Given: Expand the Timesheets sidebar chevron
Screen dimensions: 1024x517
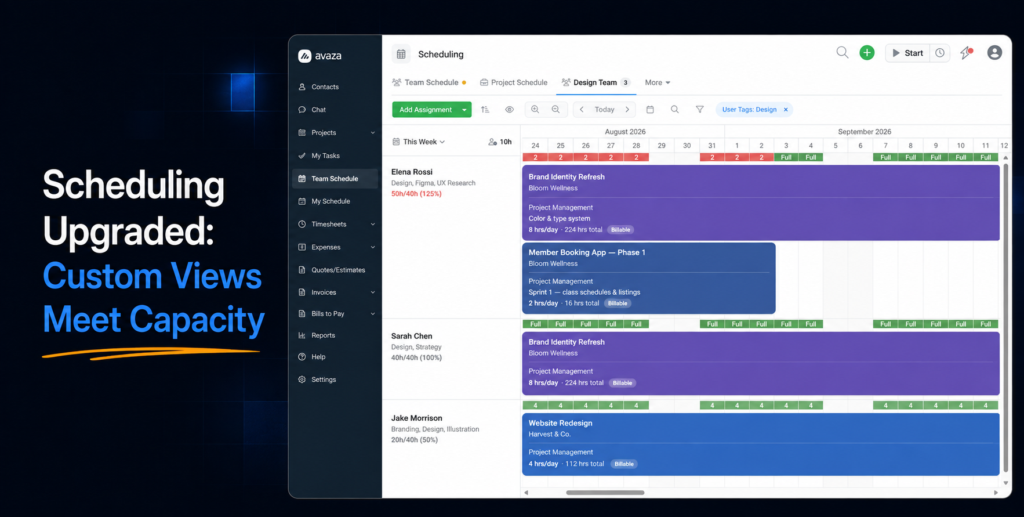Looking at the screenshot, I should 373,224.
